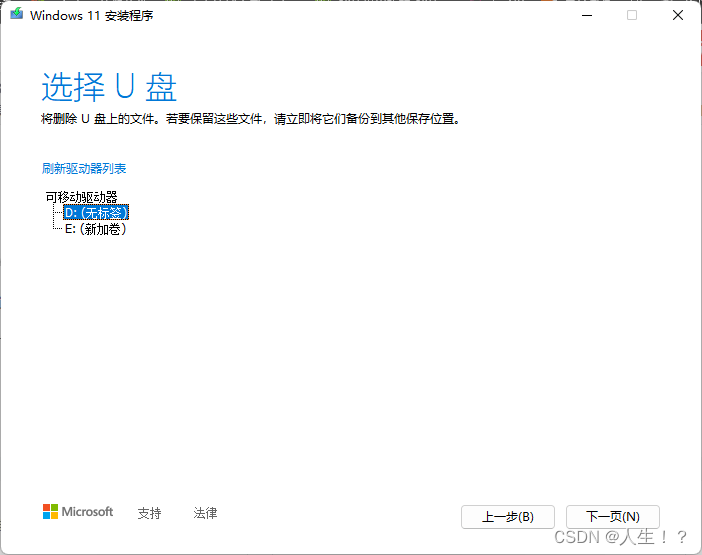This screenshot has width=702, height=555.
Task: Click the Microsoft logo
Action: pos(78,512)
